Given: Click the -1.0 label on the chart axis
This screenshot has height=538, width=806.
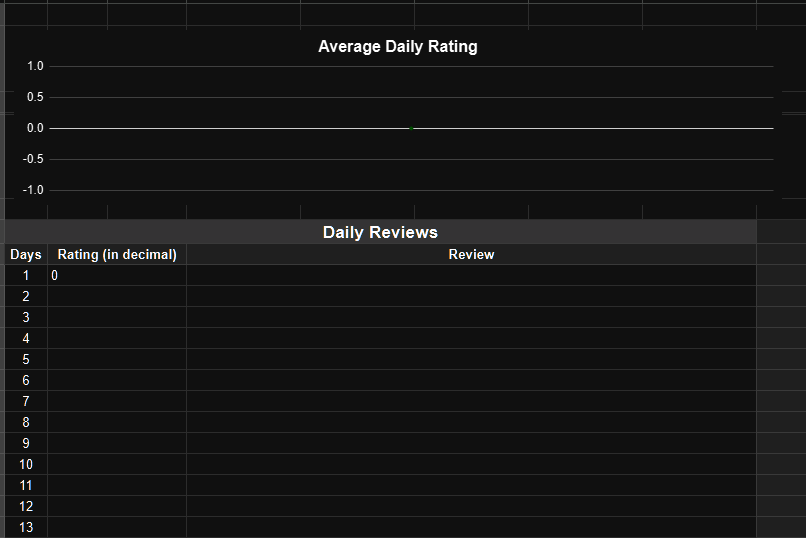Looking at the screenshot, I should pos(33,190).
